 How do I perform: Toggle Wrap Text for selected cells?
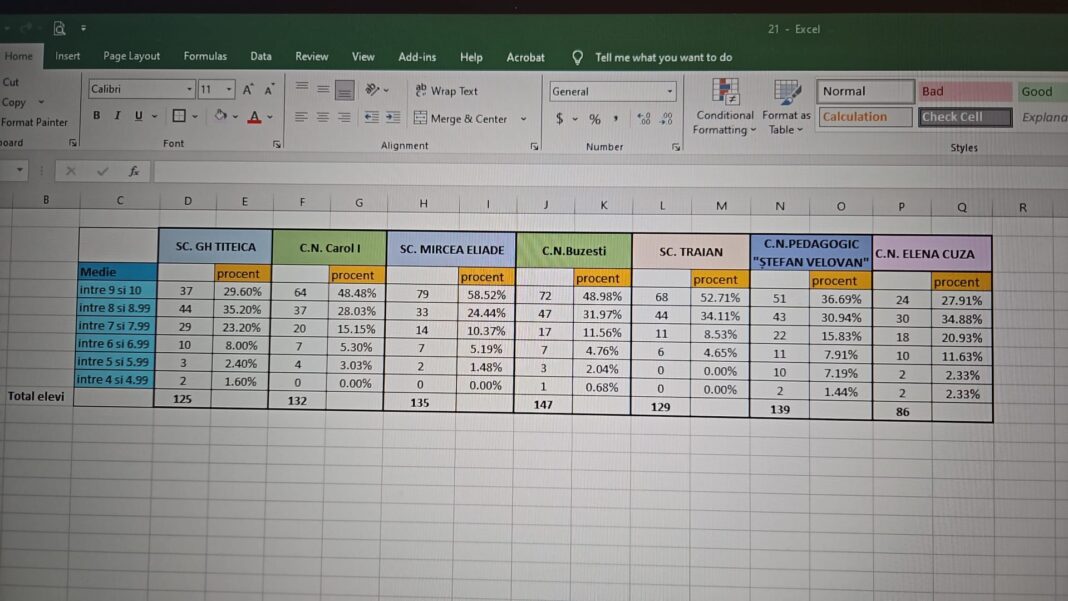coord(446,91)
